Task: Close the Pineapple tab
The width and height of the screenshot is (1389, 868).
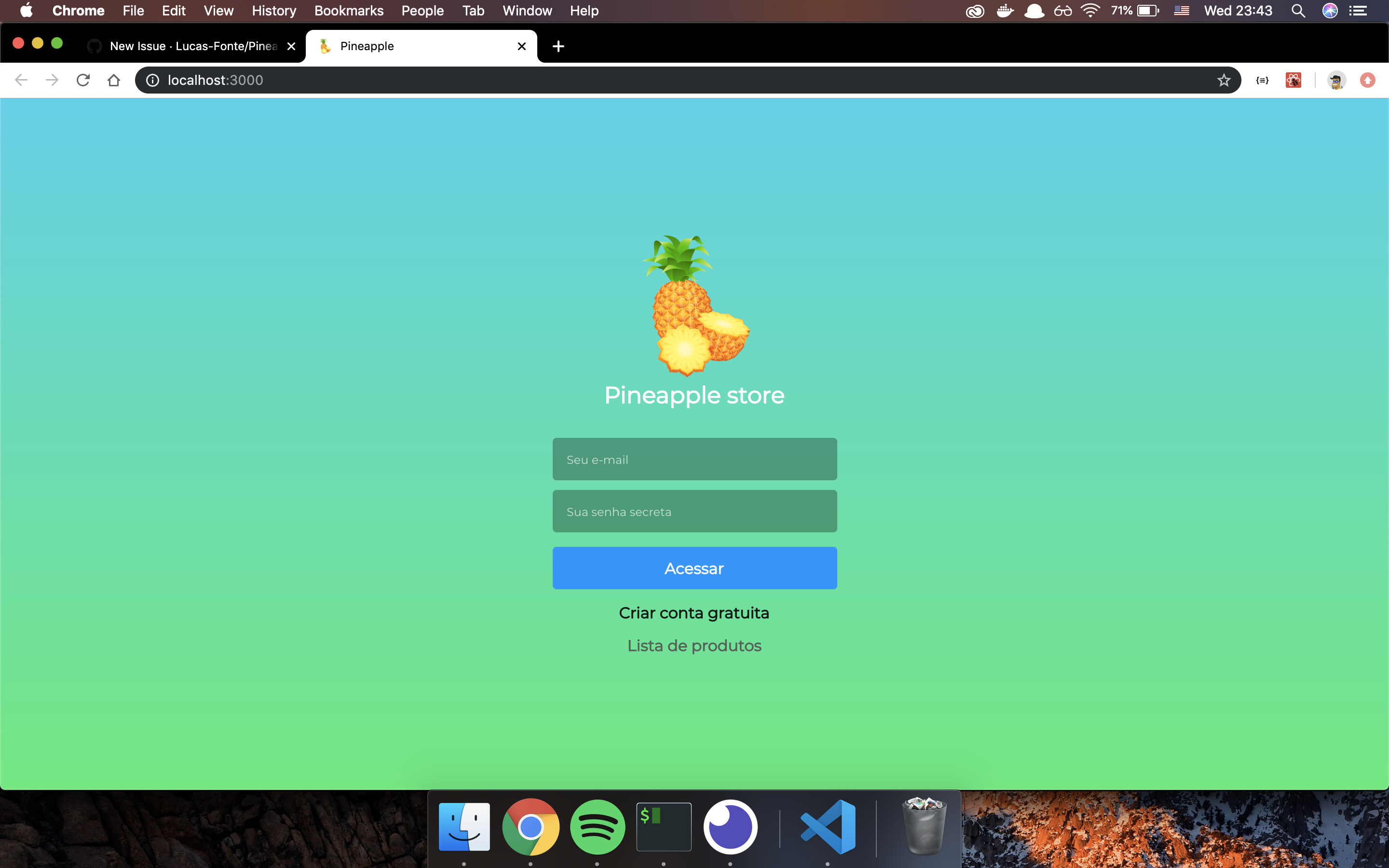Action: [x=522, y=46]
